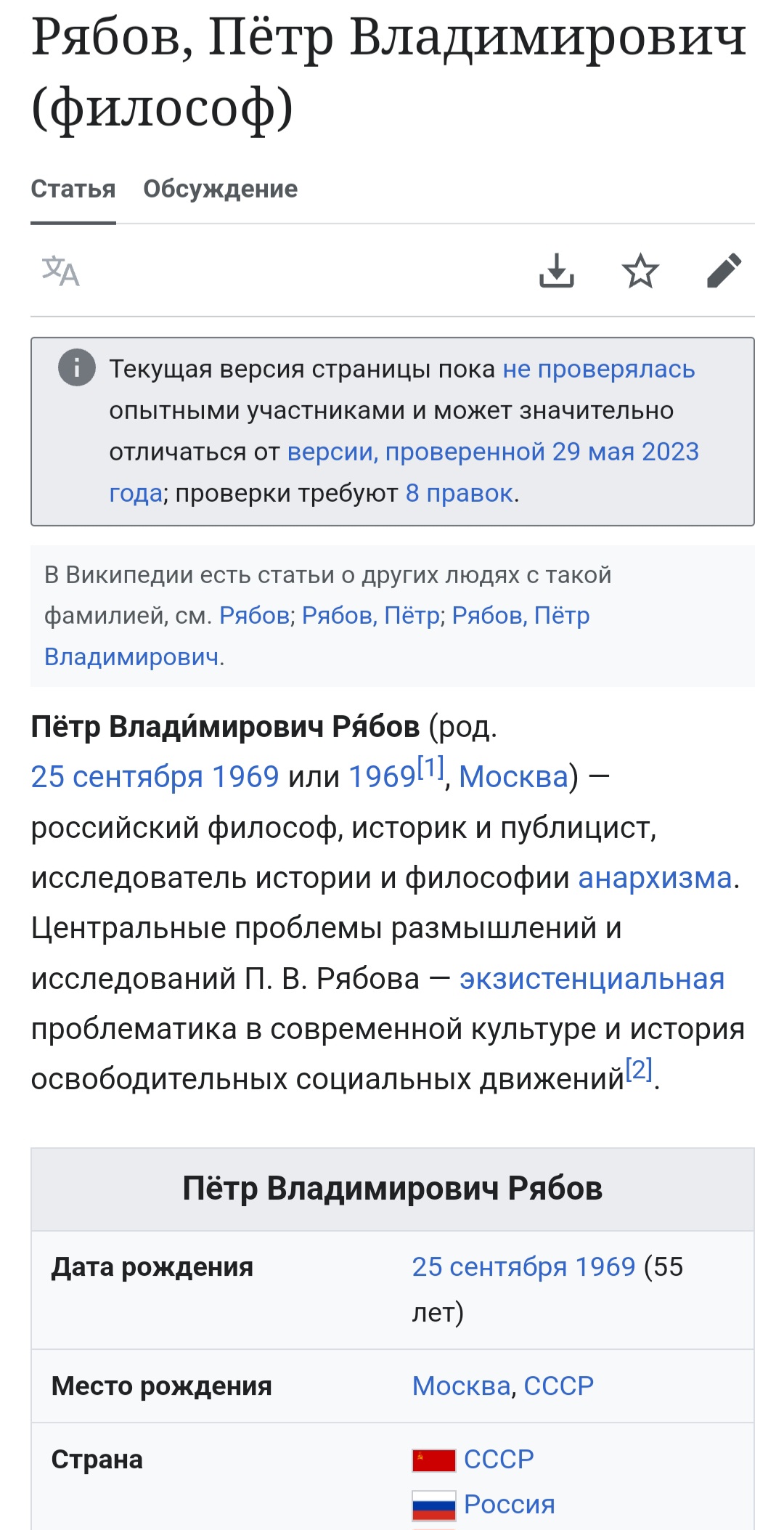Screen dimensions: 784x1530
Task: Open the language selection icon
Action: [x=60, y=271]
